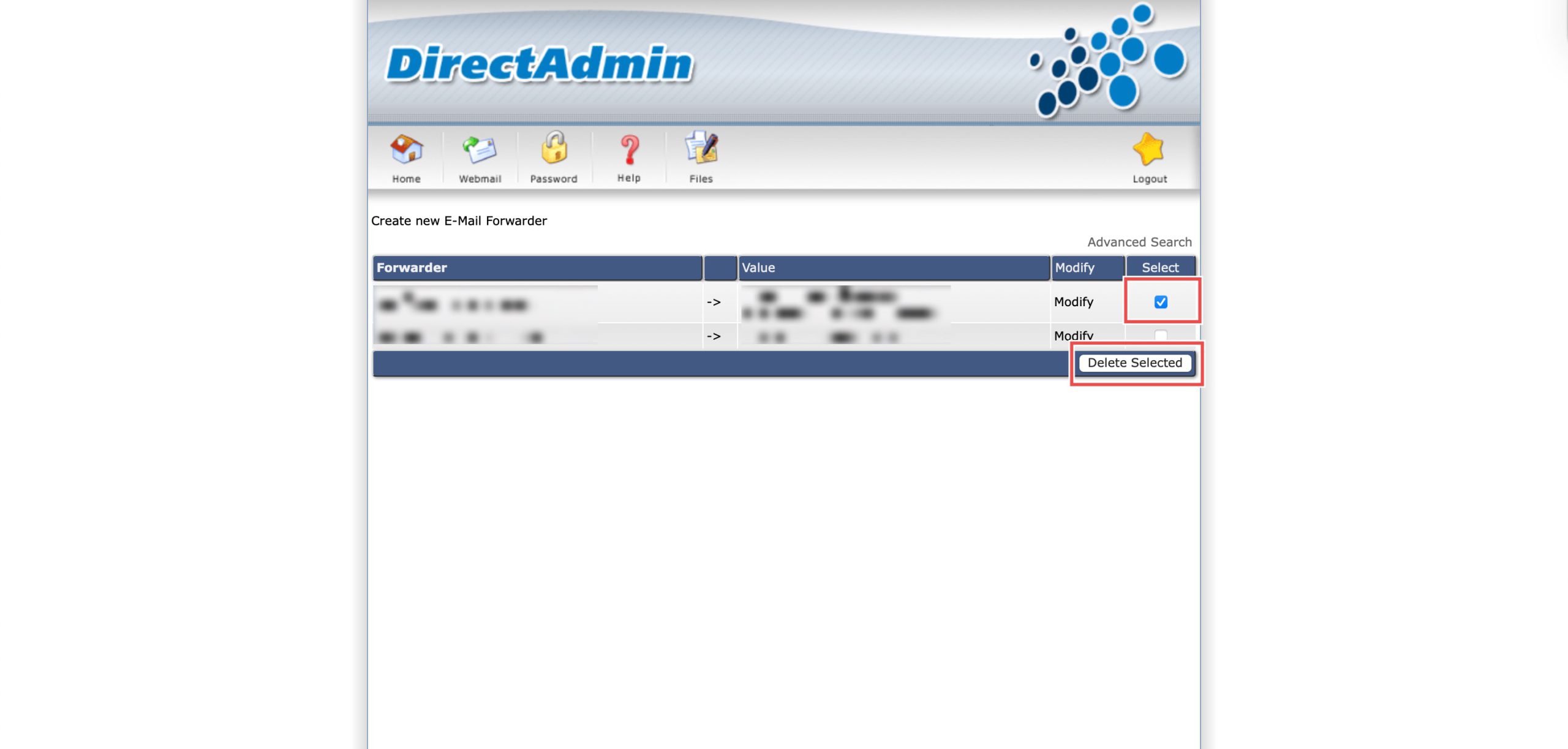Click the Modify column header
The height and width of the screenshot is (749, 1568).
click(1074, 268)
